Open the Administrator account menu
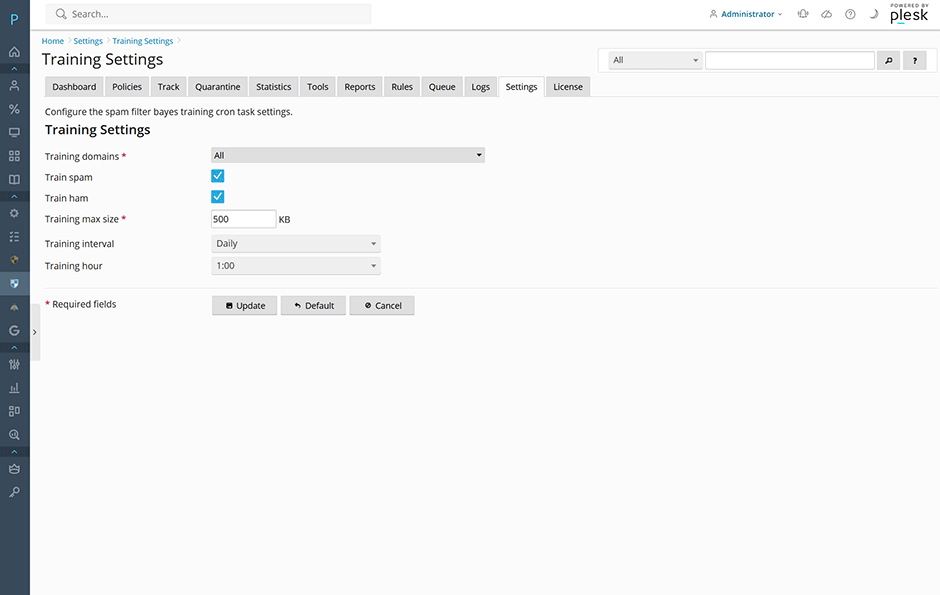This screenshot has width=940, height=595. click(x=745, y=14)
